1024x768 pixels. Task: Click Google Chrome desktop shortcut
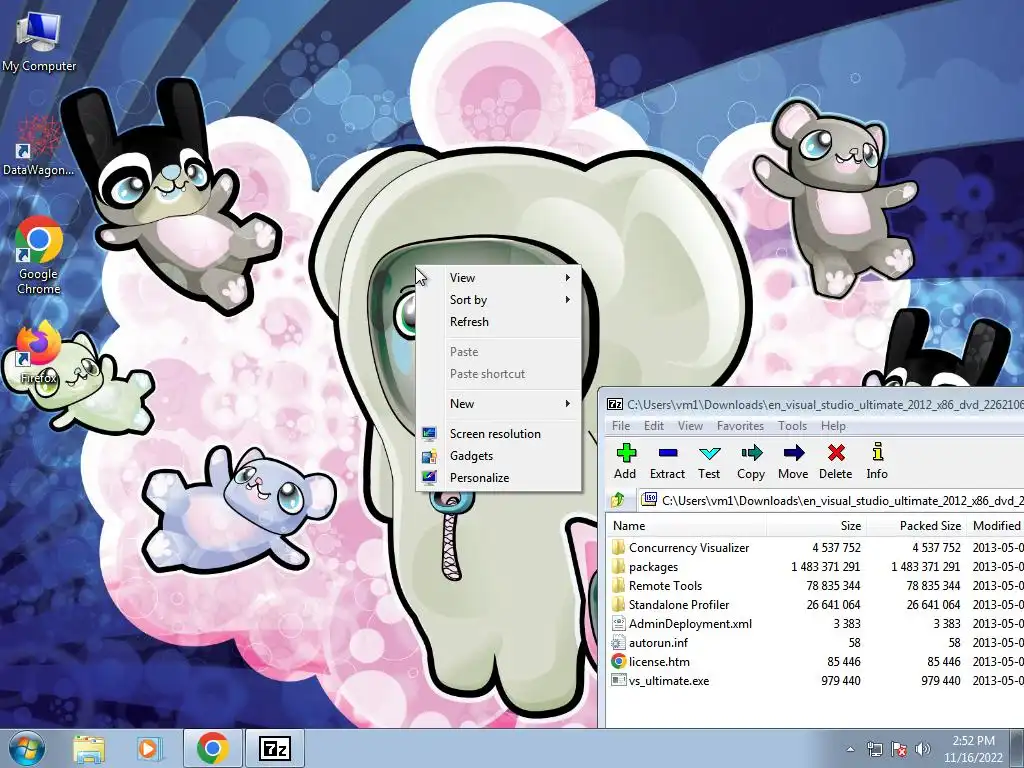(x=39, y=256)
